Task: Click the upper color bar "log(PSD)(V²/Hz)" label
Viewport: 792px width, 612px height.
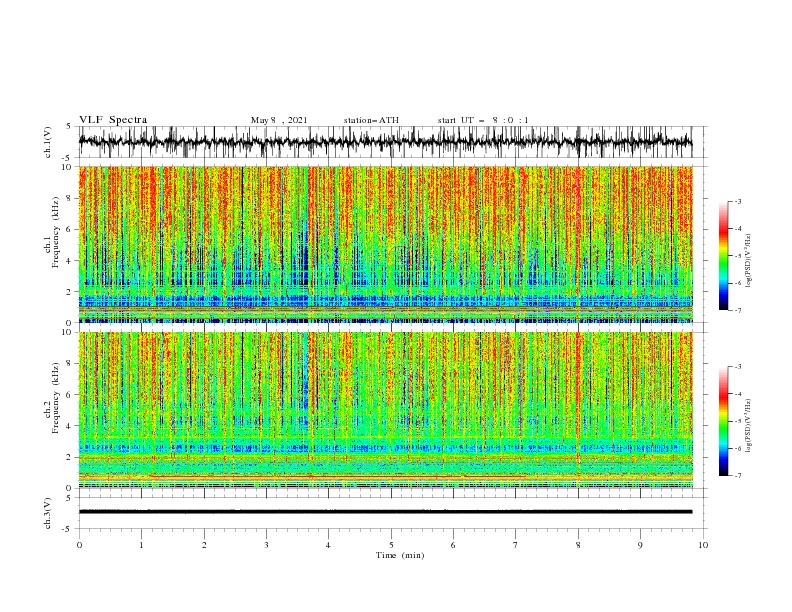Action: coord(748,261)
